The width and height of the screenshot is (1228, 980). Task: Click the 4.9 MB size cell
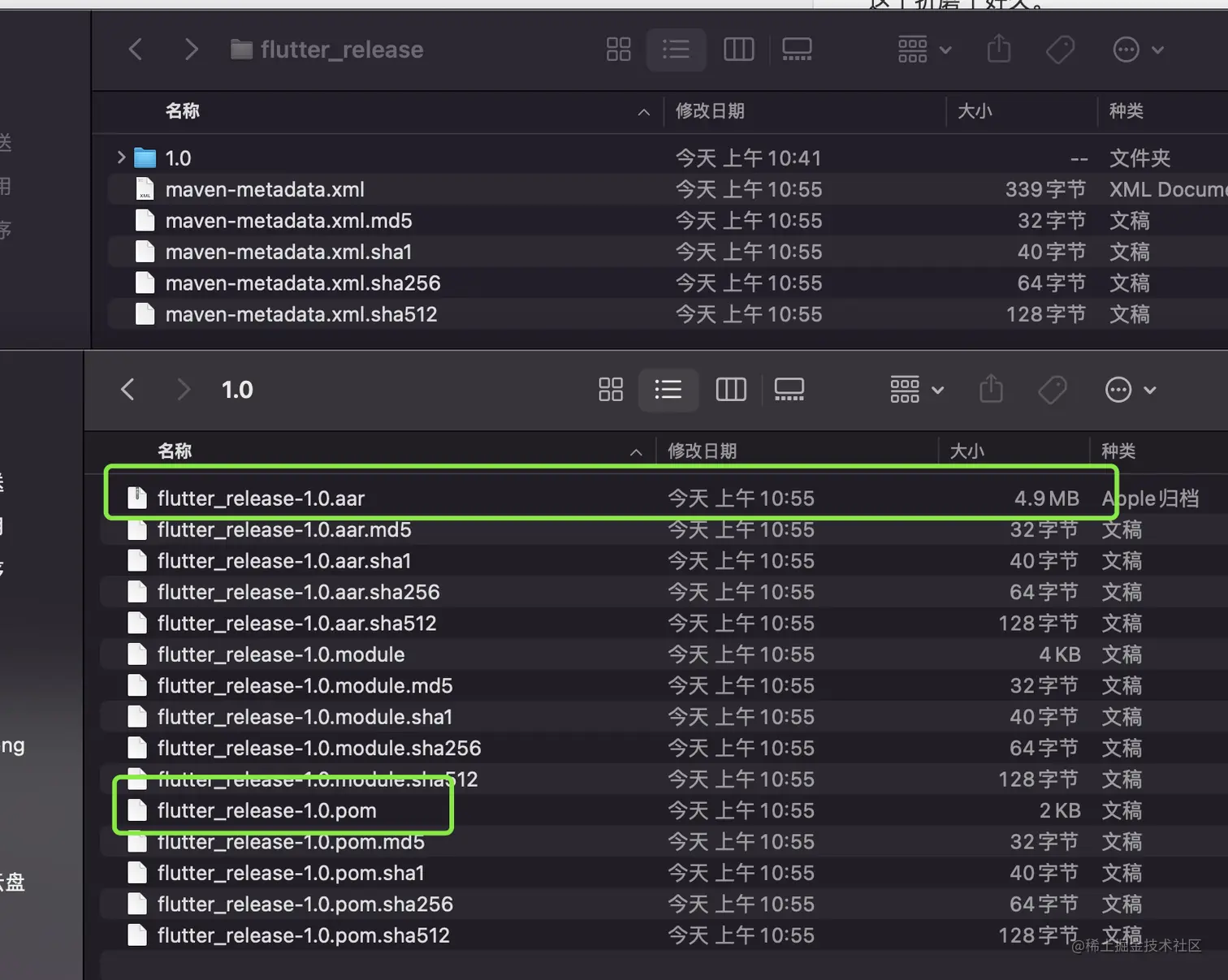(x=1046, y=499)
